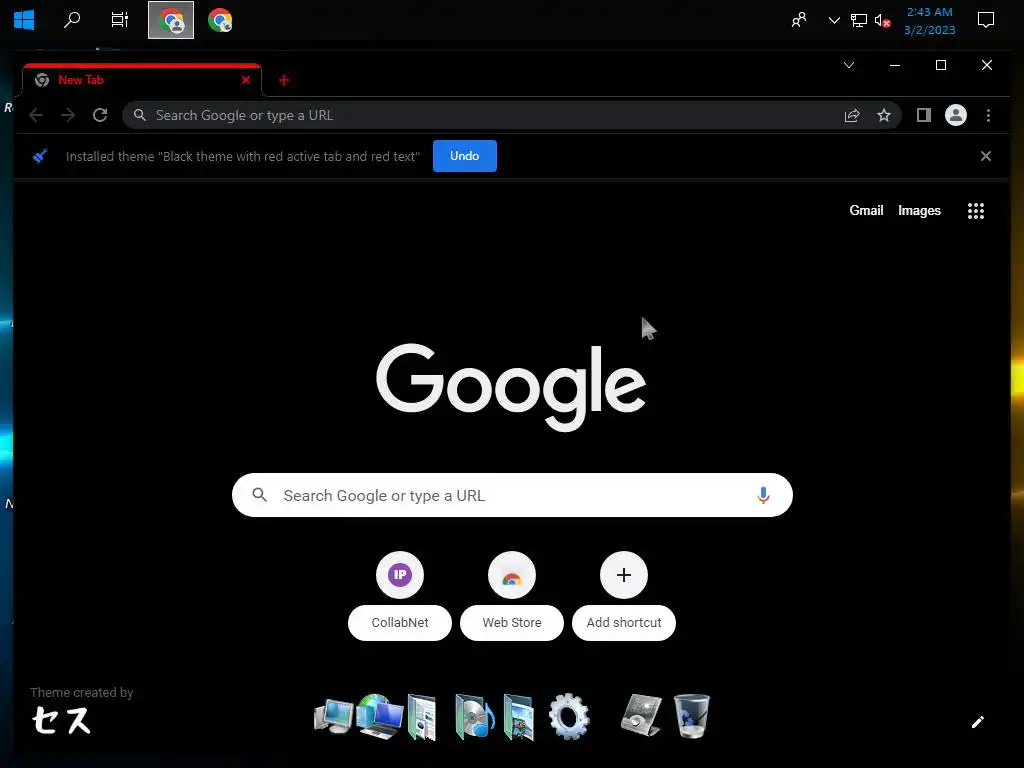The height and width of the screenshot is (768, 1024).
Task: Click Undo theme installation button
Action: [x=464, y=156]
